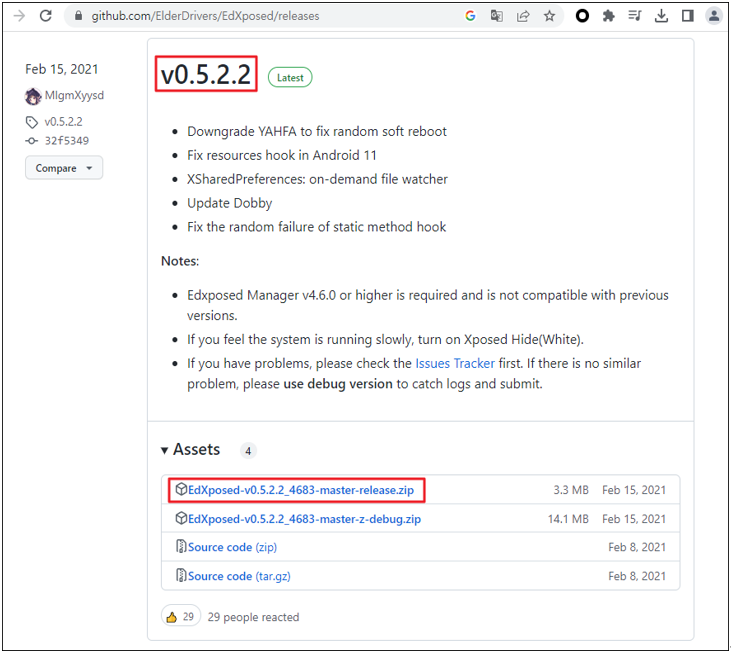Click the Feb 8, 2021 date of Source code (zip)
Image resolution: width=731 pixels, height=654 pixels.
pos(637,547)
